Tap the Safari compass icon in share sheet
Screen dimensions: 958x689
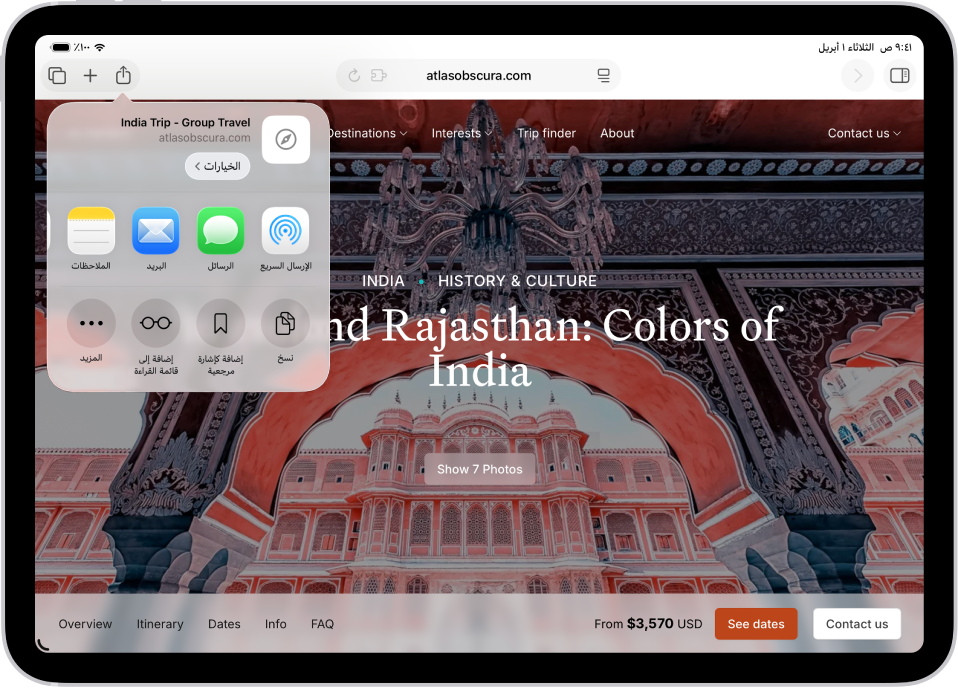click(x=286, y=139)
